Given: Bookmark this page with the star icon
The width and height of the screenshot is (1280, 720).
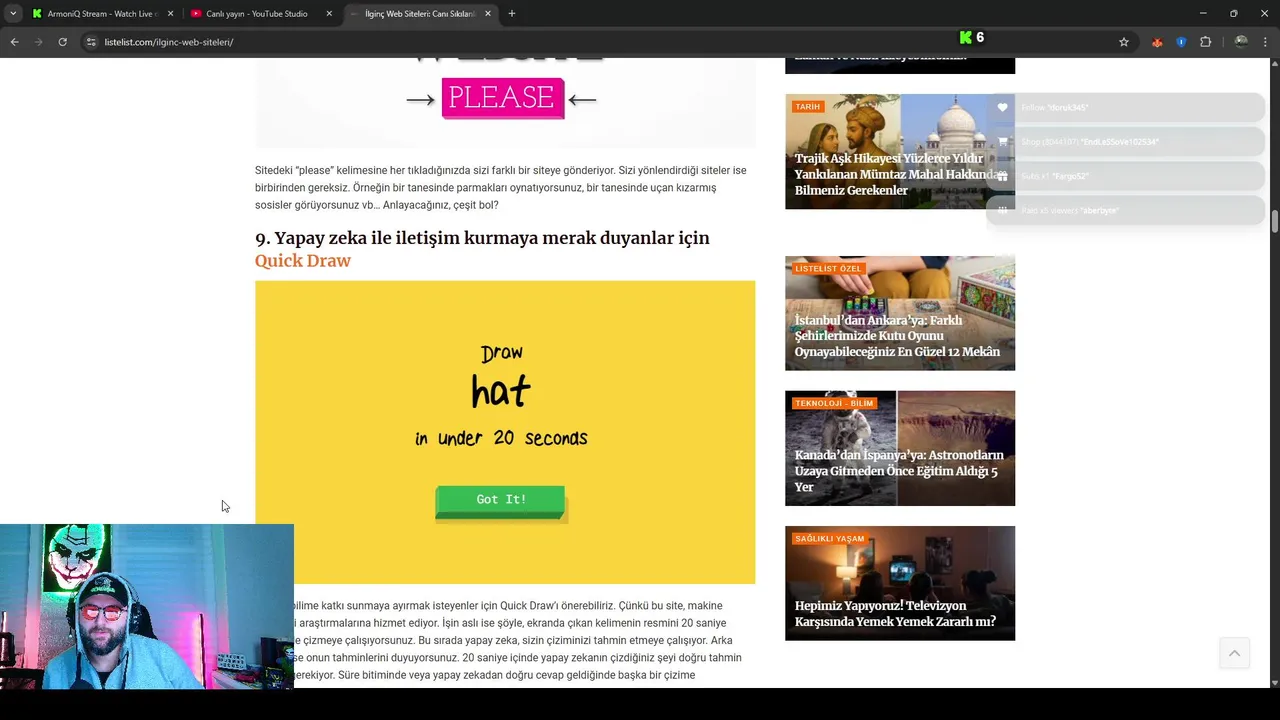Looking at the screenshot, I should click(1124, 42).
